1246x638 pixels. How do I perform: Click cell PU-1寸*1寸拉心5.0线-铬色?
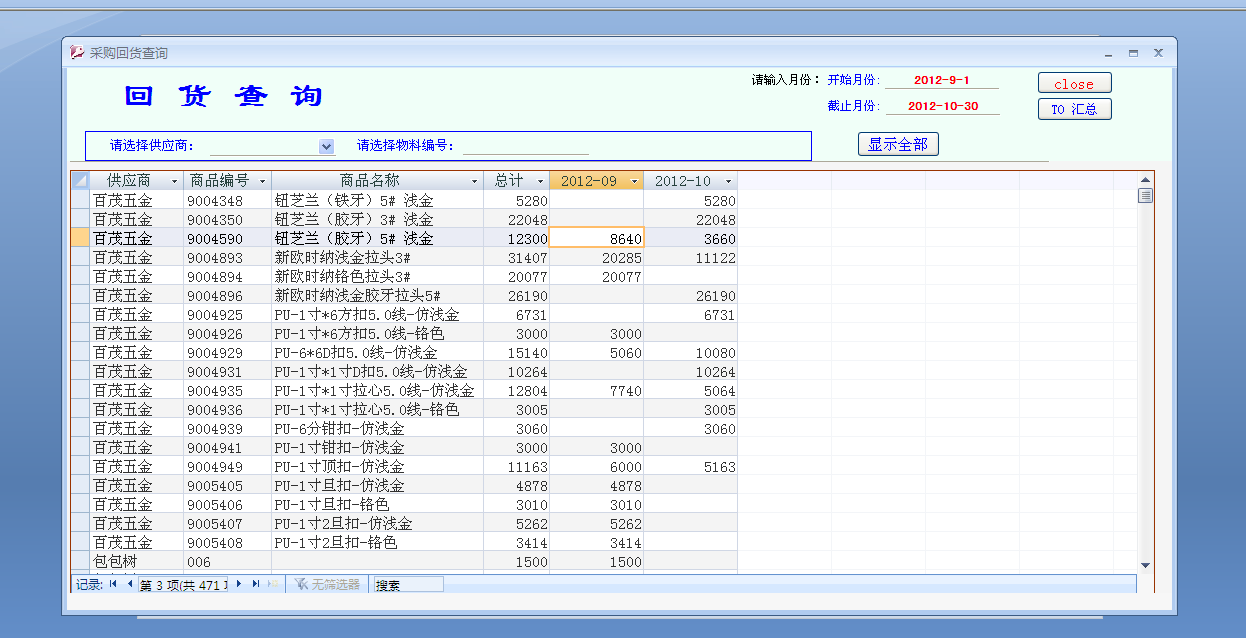tap(377, 409)
